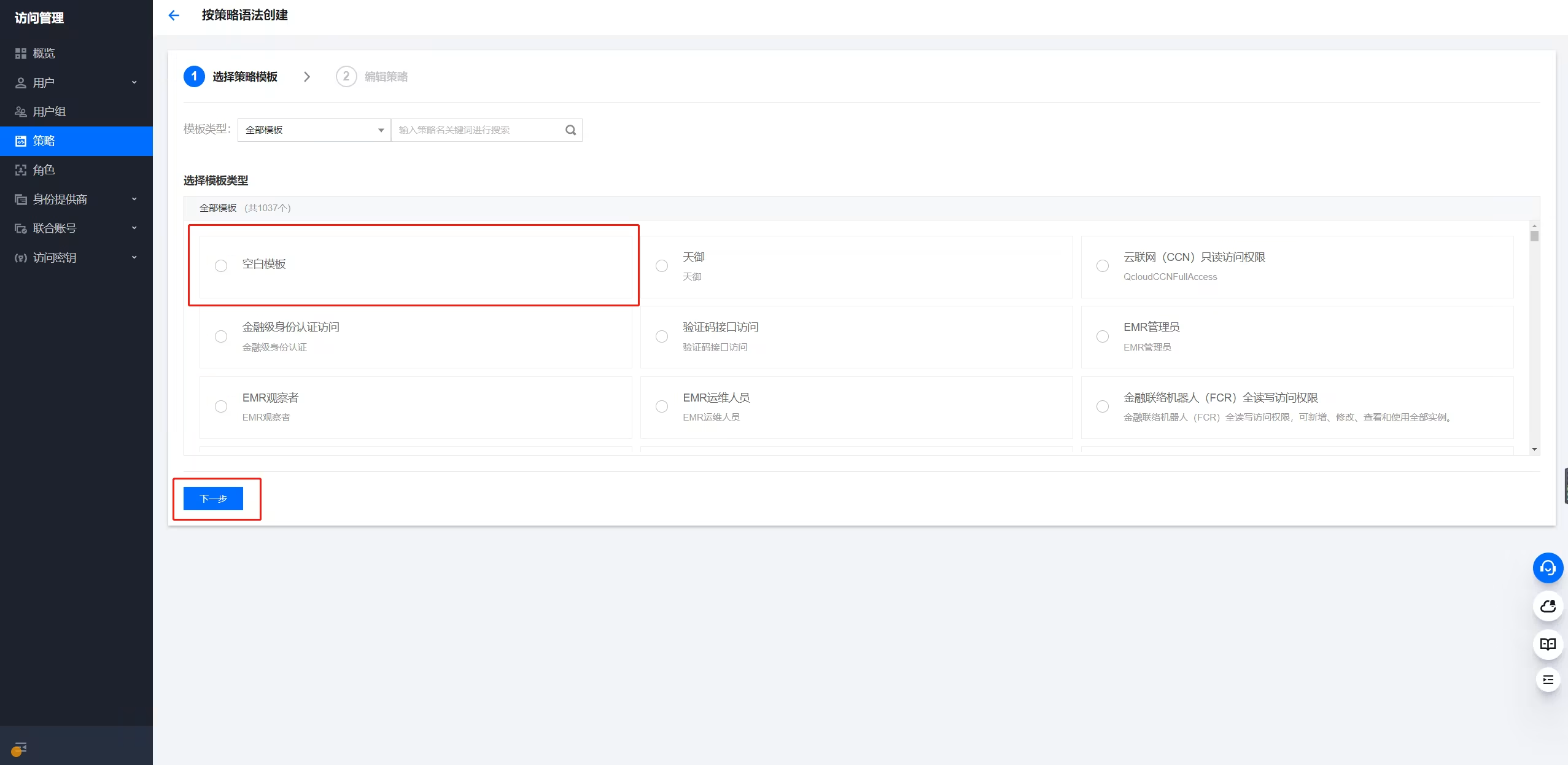1568x765 pixels.
Task: Select the 天御 template radio button
Action: click(x=662, y=266)
